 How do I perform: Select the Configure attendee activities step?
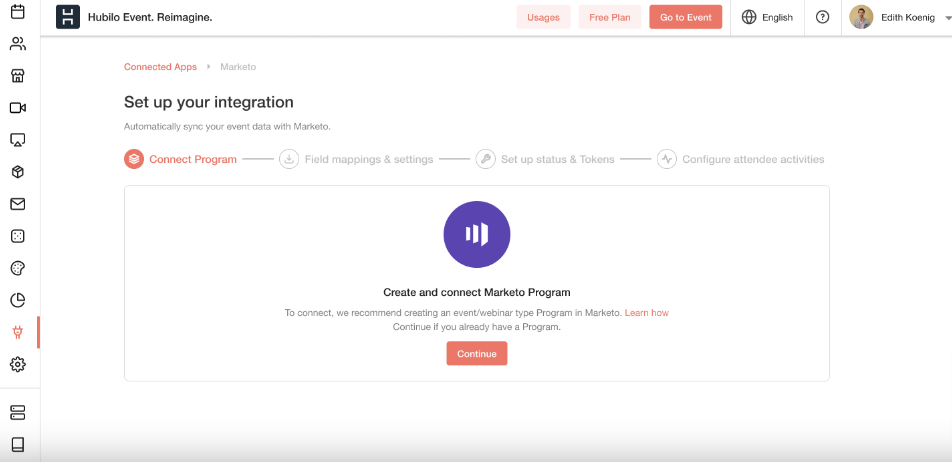(x=741, y=159)
